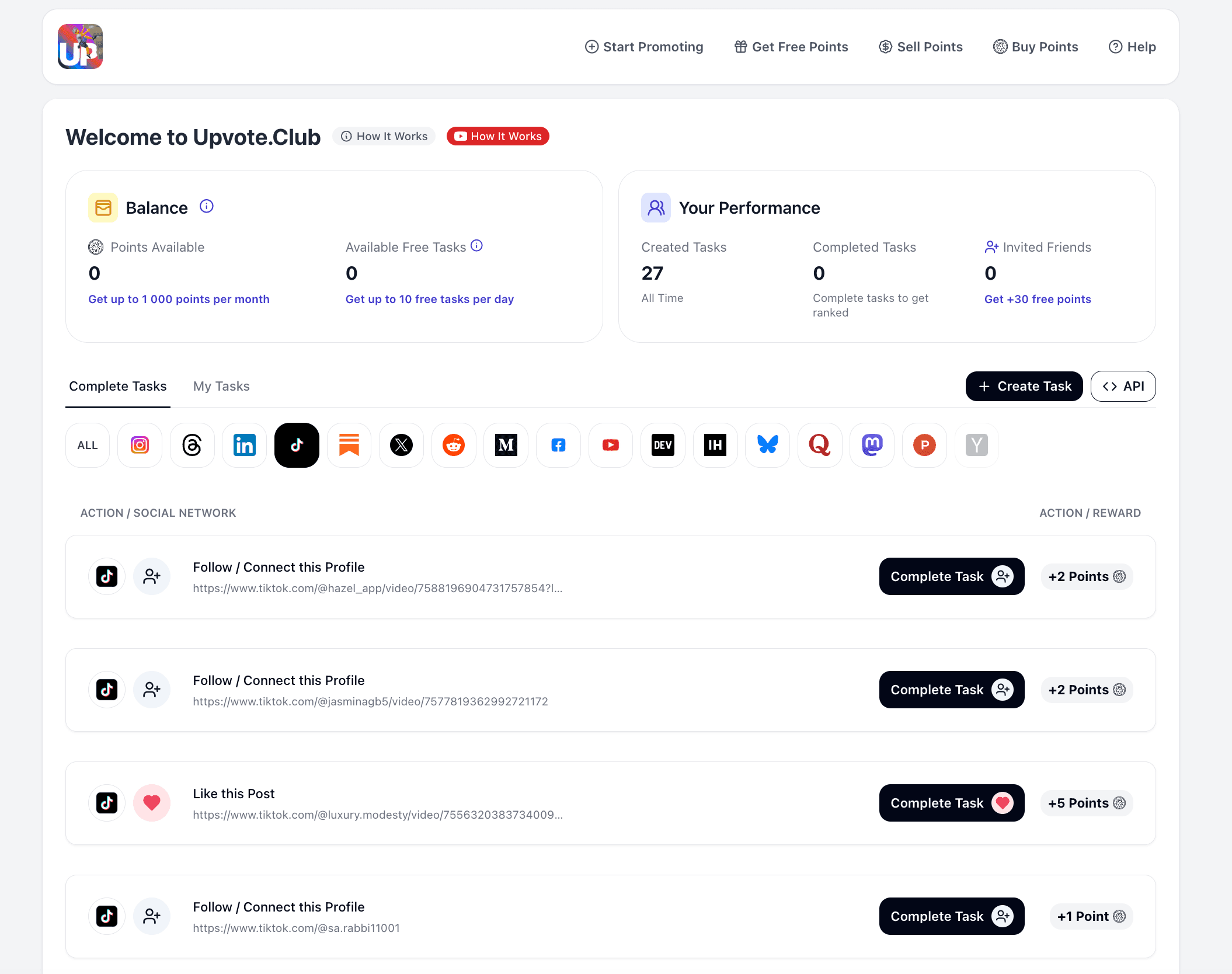Viewport: 1232px width, 974px height.
Task: Complete the Like this Post task
Action: 951,803
